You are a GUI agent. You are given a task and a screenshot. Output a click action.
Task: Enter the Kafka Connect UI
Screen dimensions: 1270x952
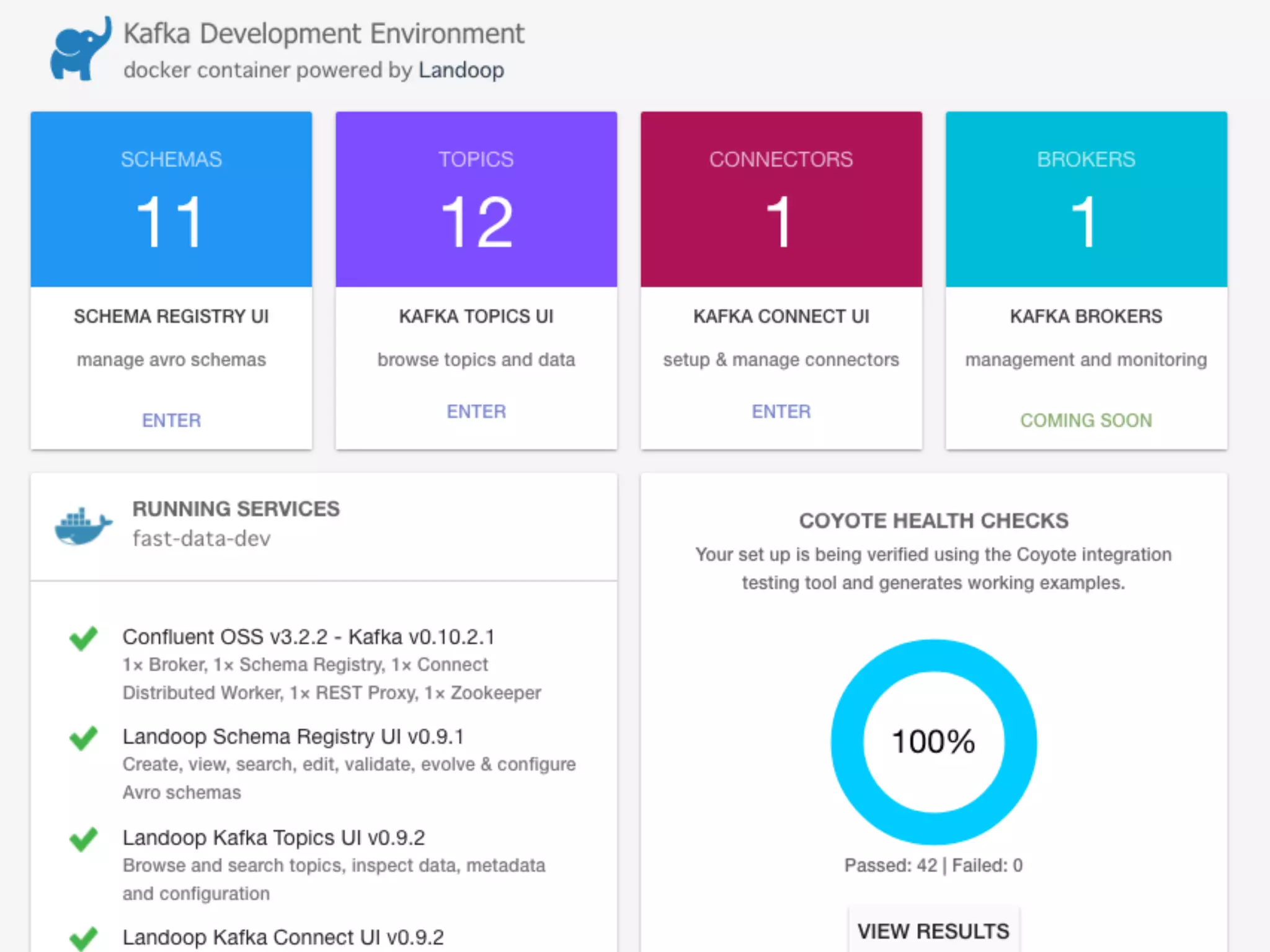click(x=781, y=412)
